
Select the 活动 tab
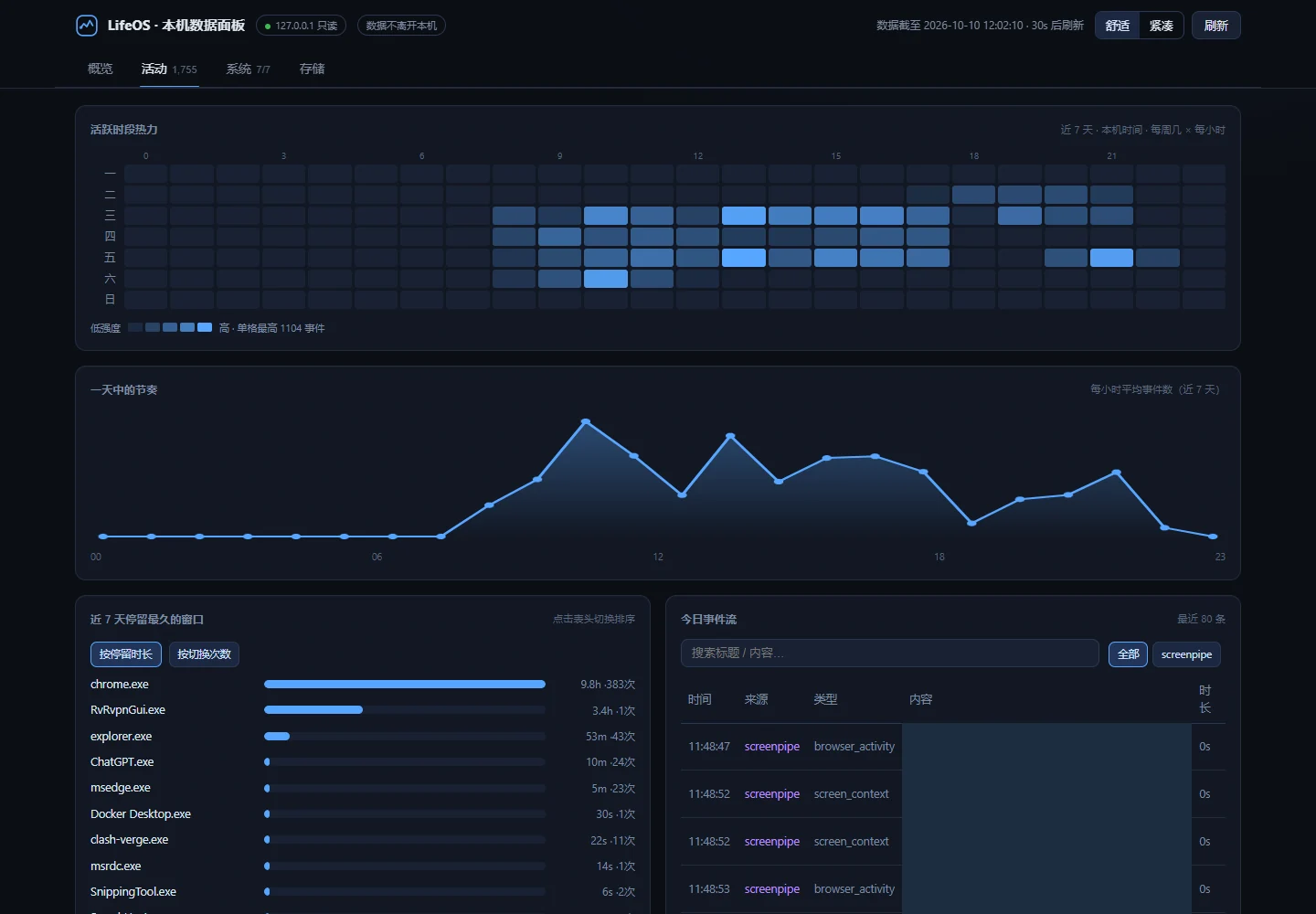(169, 69)
